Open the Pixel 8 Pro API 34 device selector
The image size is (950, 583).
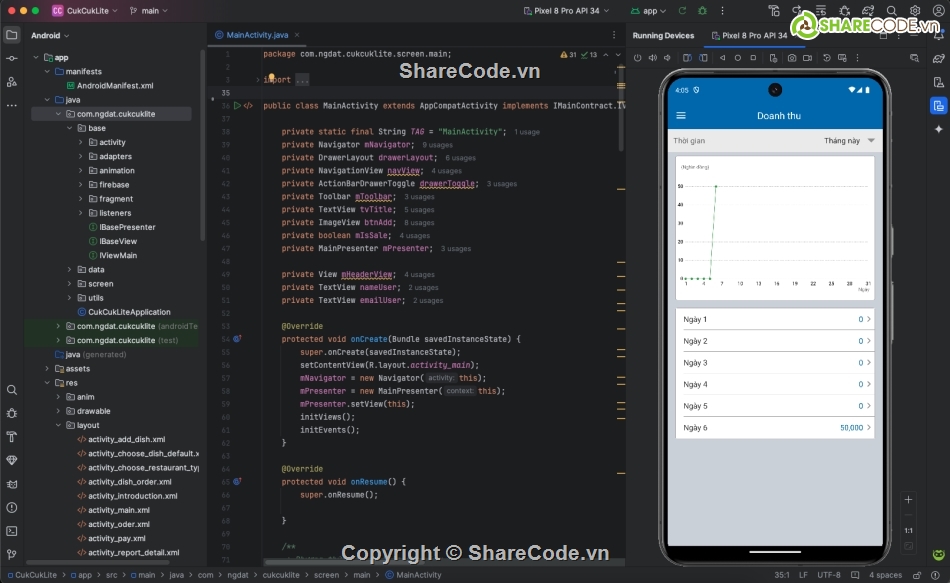(x=566, y=11)
